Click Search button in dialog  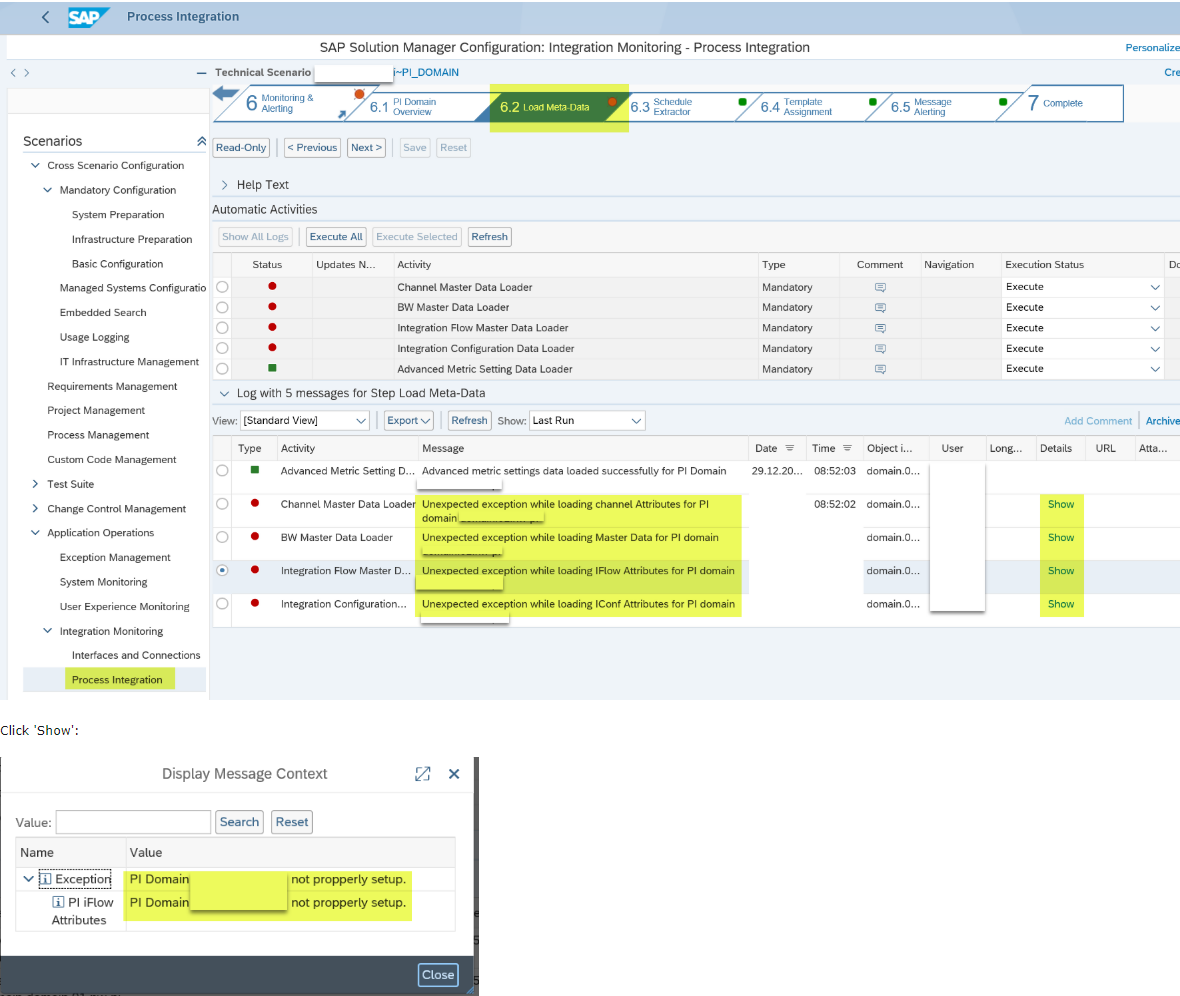[x=239, y=822]
